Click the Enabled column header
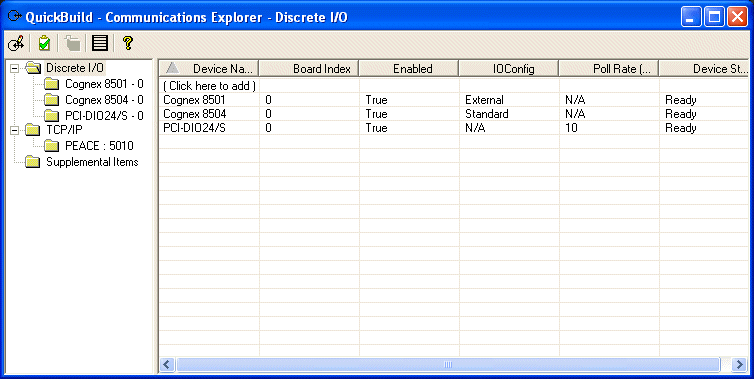 (x=409, y=69)
